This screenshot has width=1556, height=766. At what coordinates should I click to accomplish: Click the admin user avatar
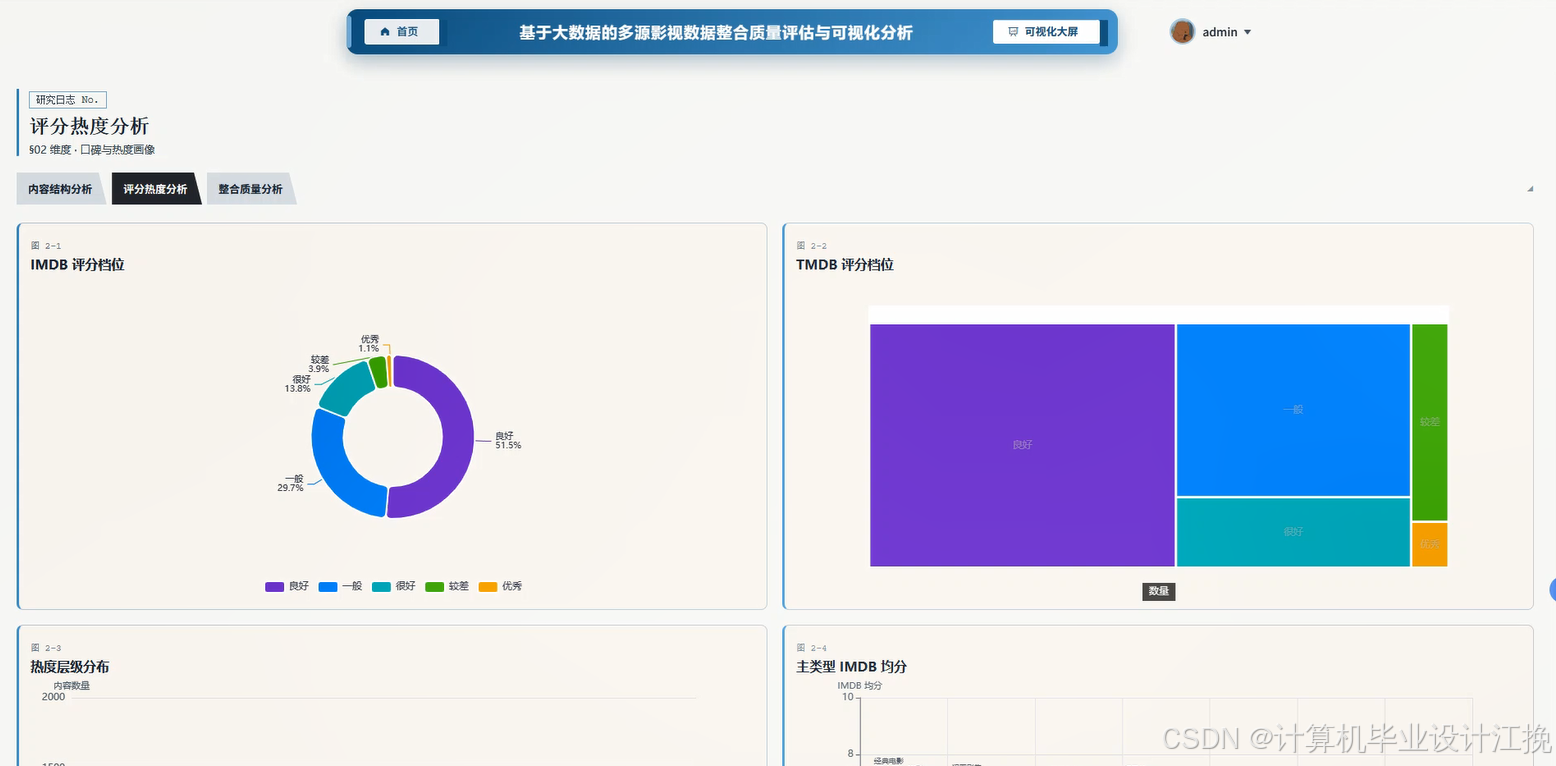click(x=1182, y=32)
